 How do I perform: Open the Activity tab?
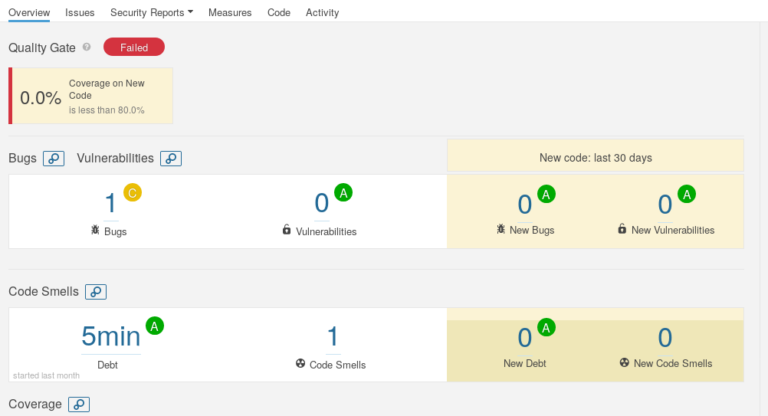click(x=322, y=13)
